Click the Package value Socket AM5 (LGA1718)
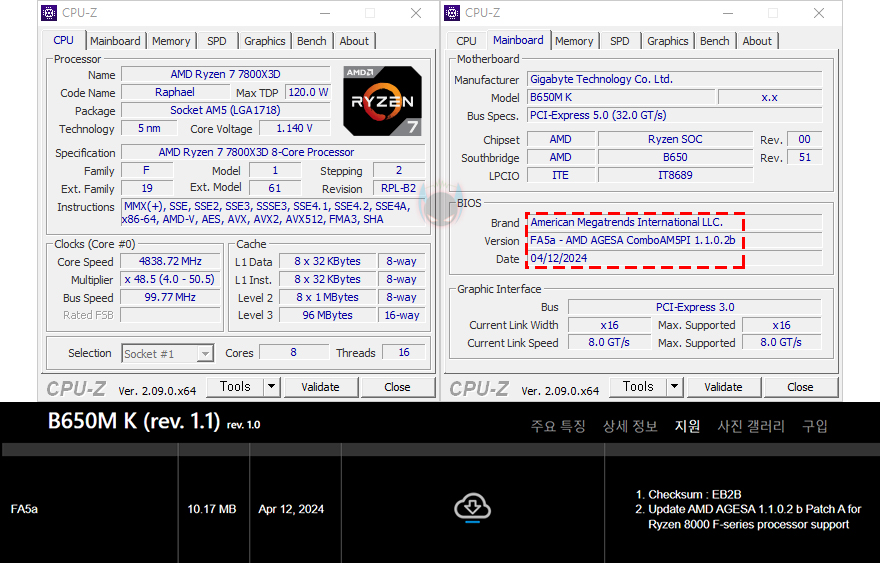 [226, 110]
